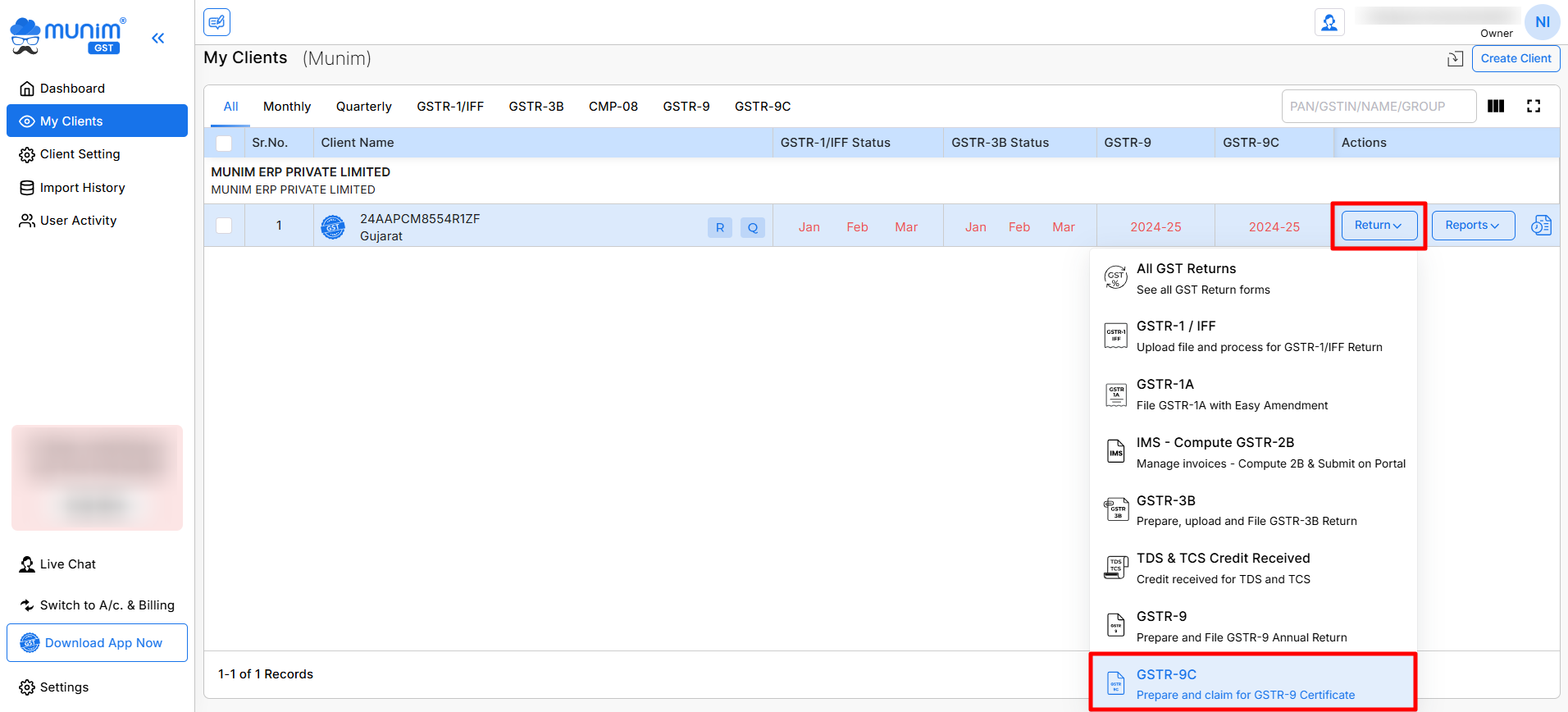This screenshot has width=1568, height=712.
Task: Click the client document icon next to Reports
Action: point(1541,226)
